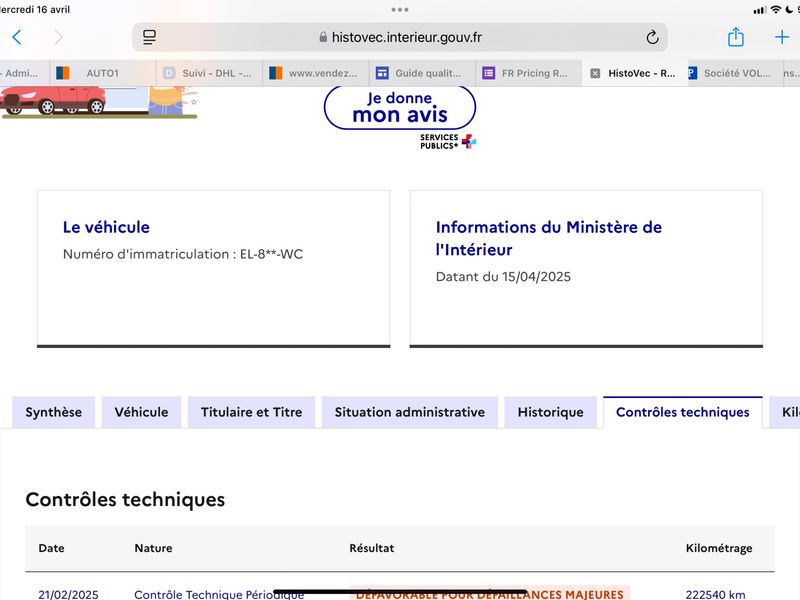Close the HistoVec tab with X icon
800x600 pixels.
click(595, 73)
